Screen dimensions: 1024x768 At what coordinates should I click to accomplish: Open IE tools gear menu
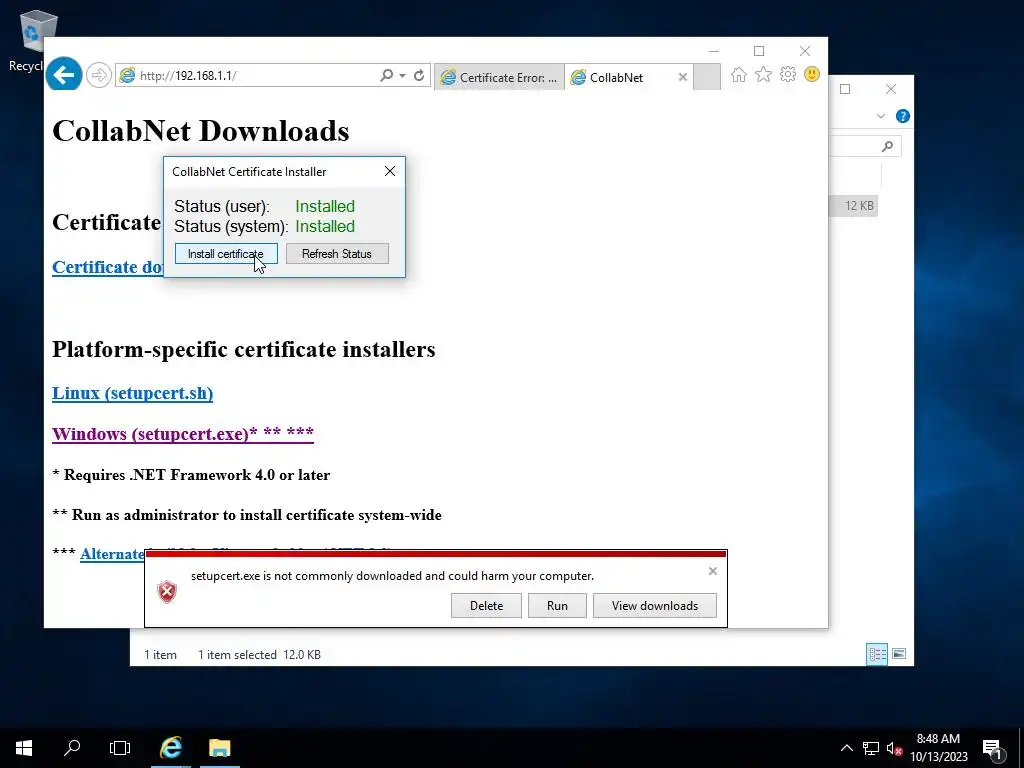[788, 74]
